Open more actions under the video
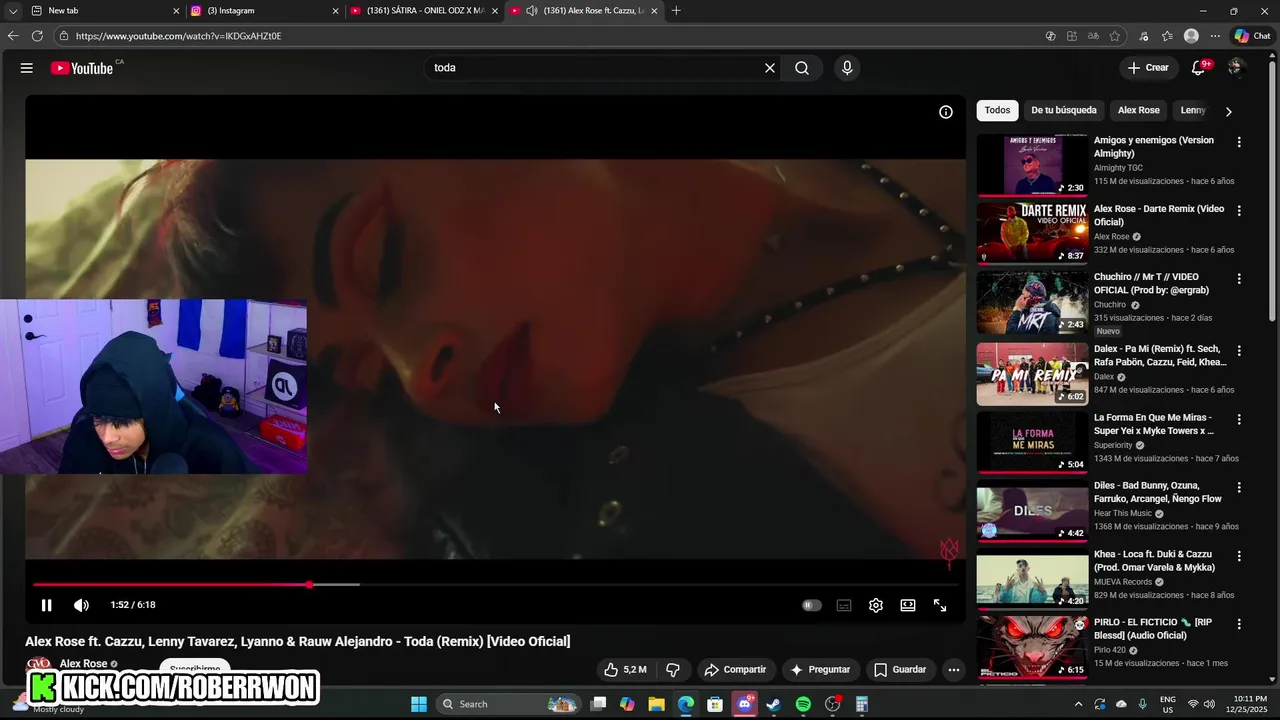Image resolution: width=1280 pixels, height=720 pixels. [954, 670]
